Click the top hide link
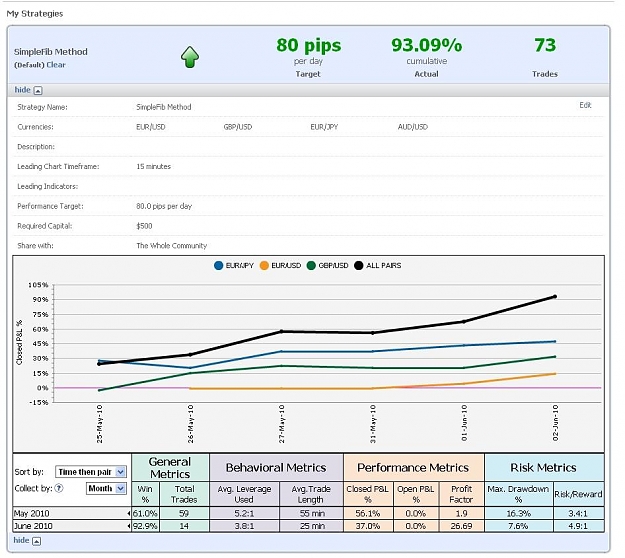 22,90
